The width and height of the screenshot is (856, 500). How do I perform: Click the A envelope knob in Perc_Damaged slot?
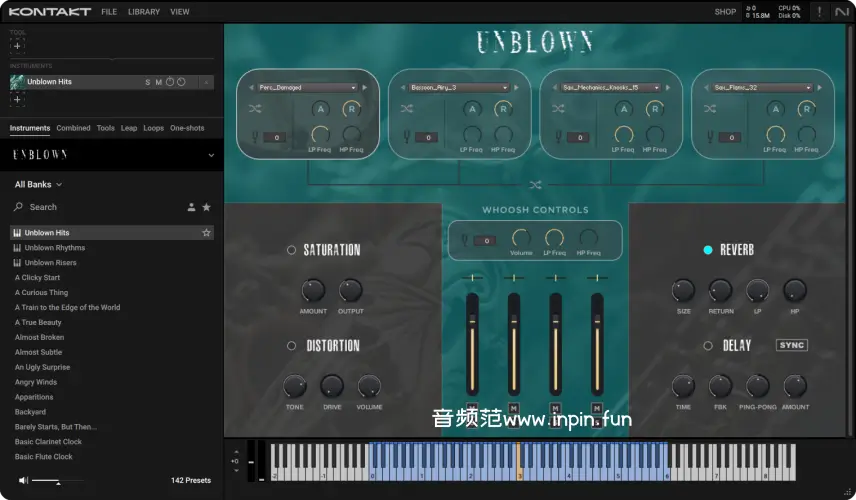pyautogui.click(x=320, y=109)
